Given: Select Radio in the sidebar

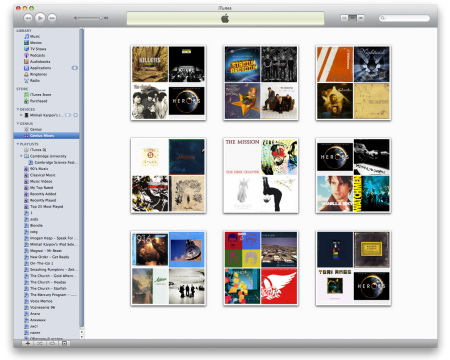Looking at the screenshot, I should tap(47, 81).
